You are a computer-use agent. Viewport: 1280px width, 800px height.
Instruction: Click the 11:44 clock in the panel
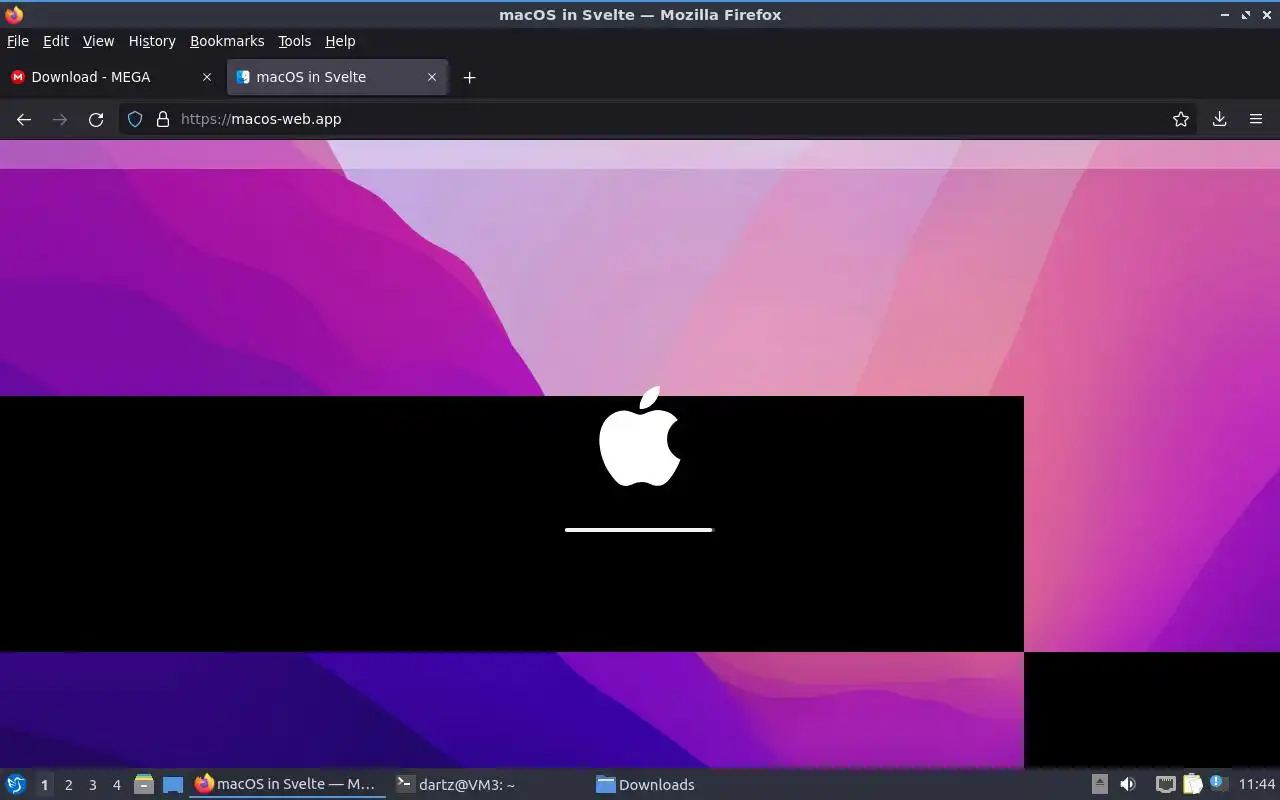1257,784
